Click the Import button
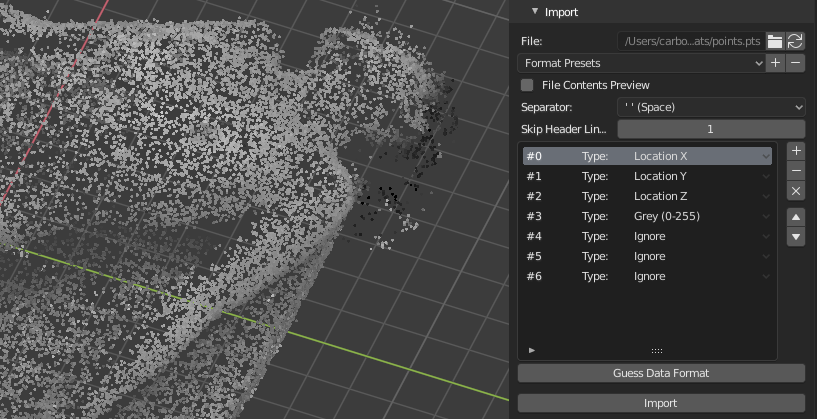 pyautogui.click(x=661, y=403)
